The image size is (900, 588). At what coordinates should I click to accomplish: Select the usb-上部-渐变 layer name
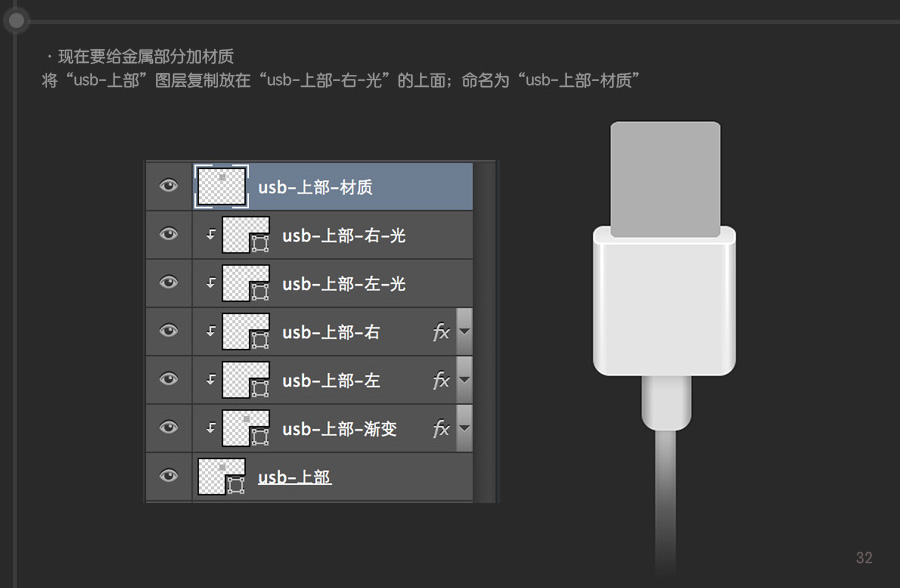(339, 428)
